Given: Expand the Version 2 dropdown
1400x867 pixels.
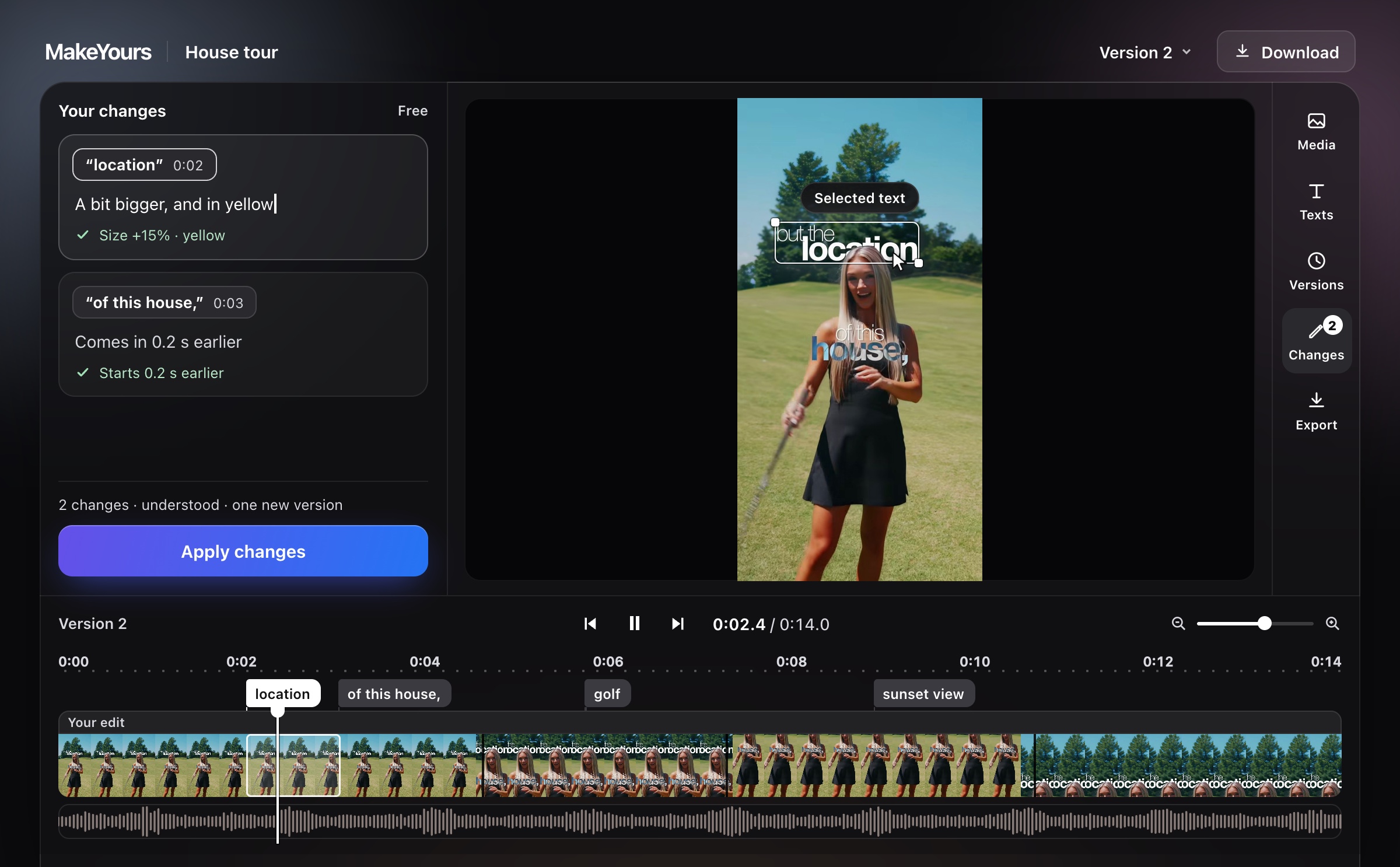Looking at the screenshot, I should 1145,53.
